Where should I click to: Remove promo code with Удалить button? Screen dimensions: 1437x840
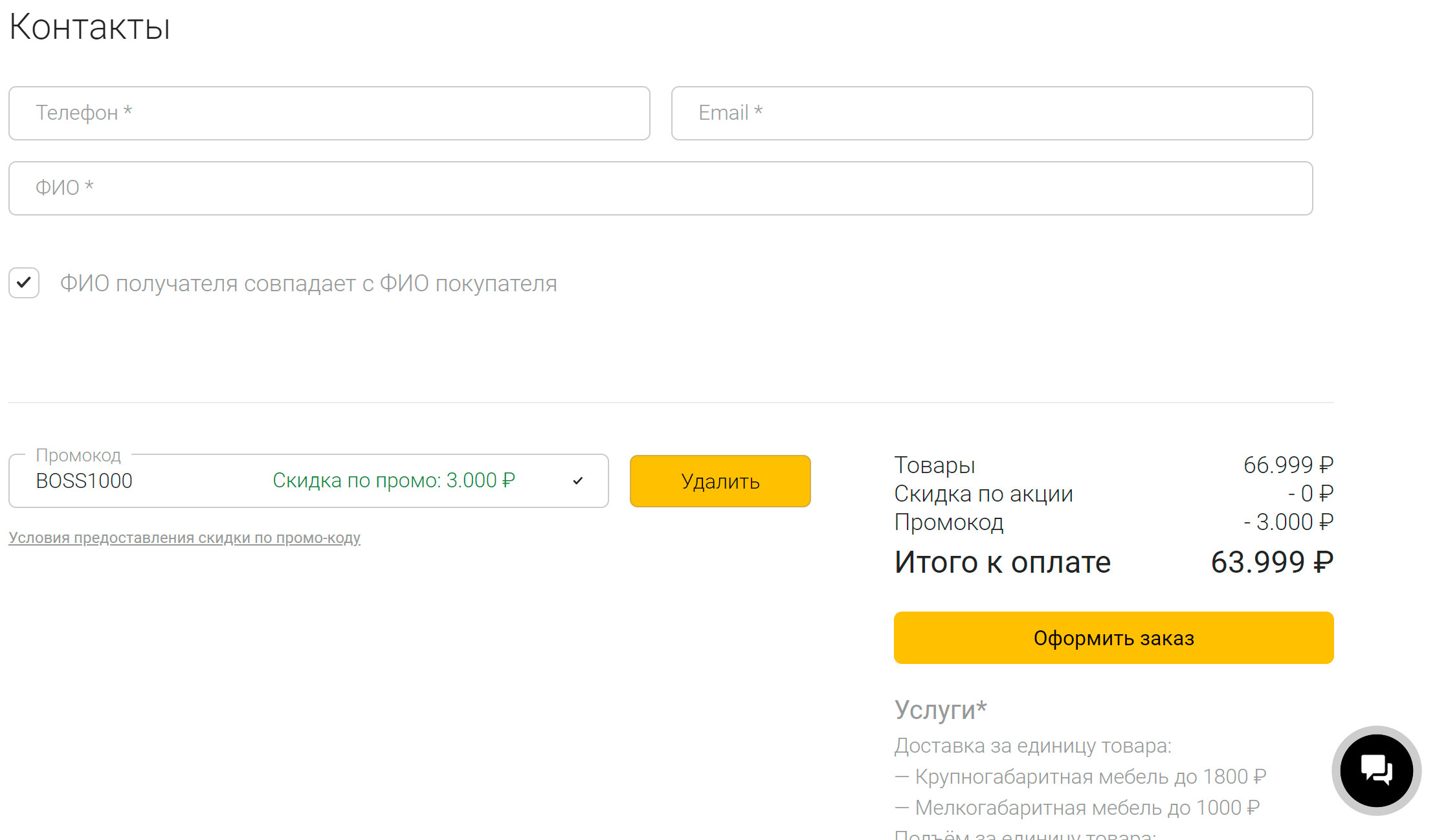pyautogui.click(x=720, y=481)
